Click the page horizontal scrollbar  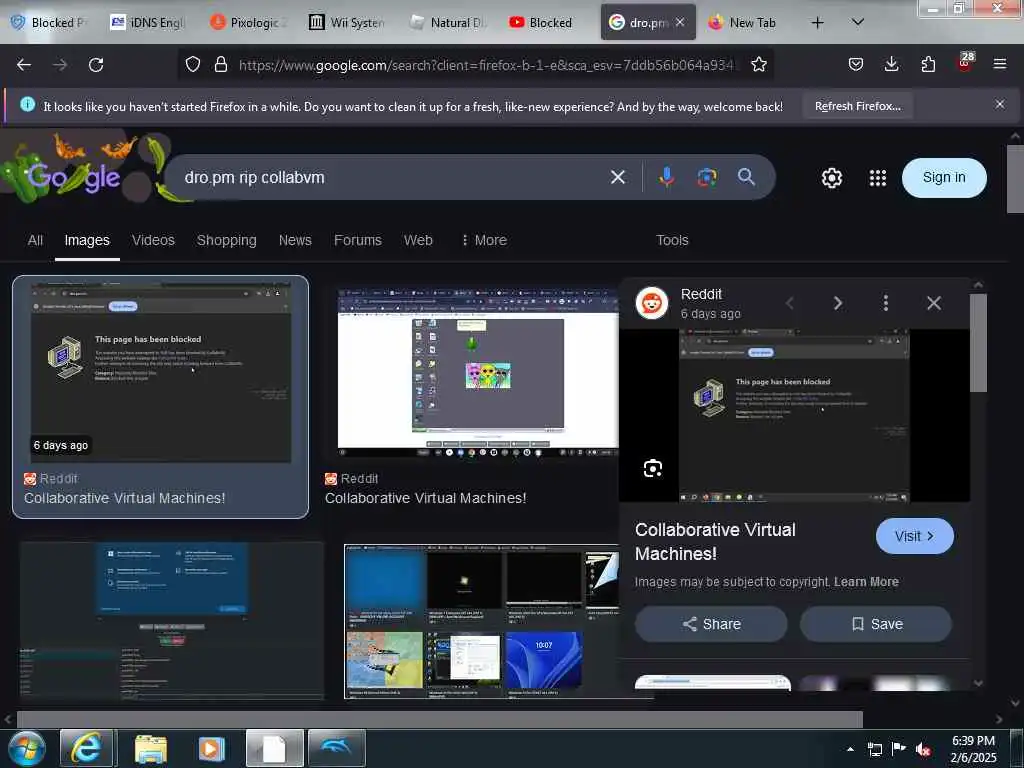[439, 719]
